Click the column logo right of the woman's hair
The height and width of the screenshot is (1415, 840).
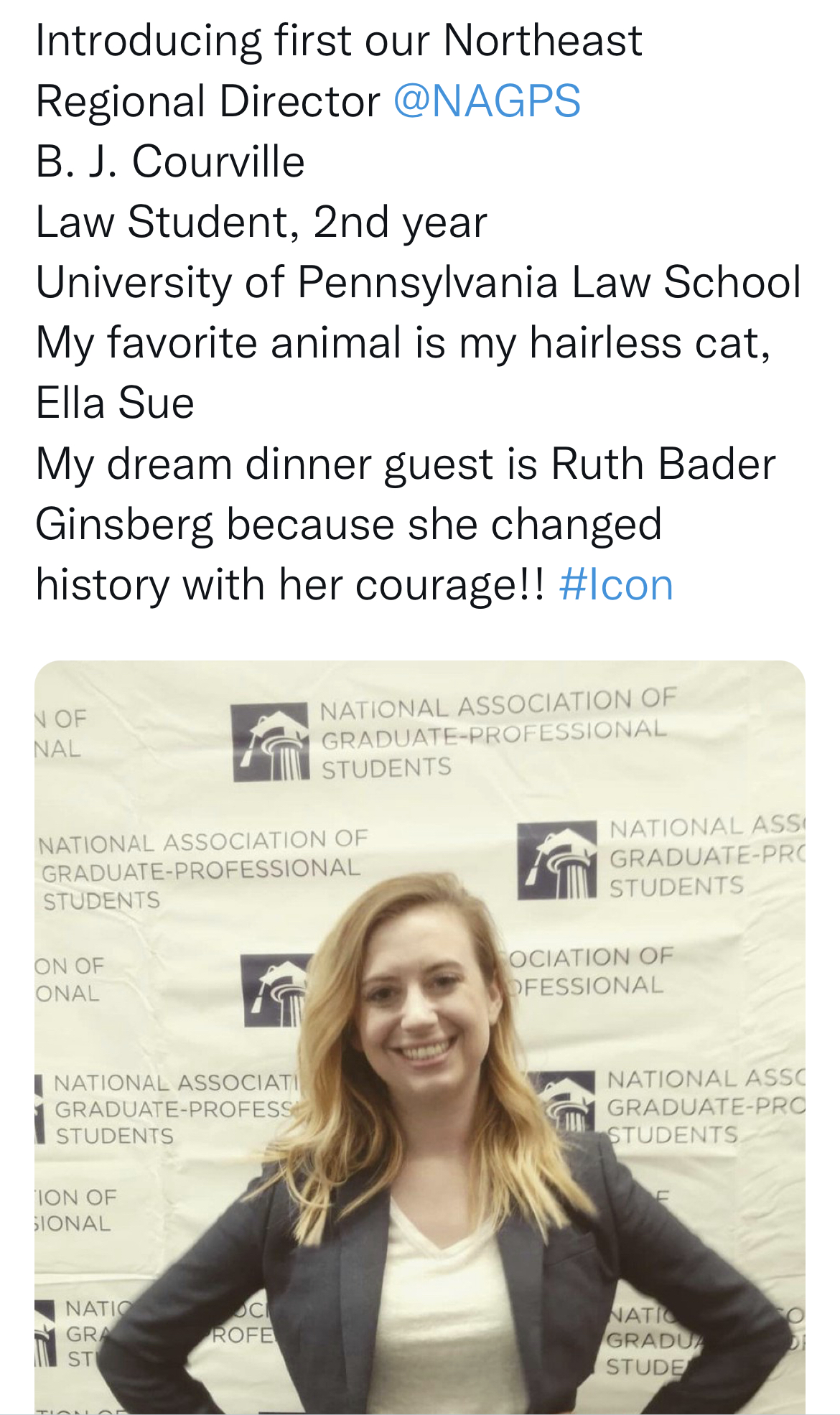tap(557, 861)
